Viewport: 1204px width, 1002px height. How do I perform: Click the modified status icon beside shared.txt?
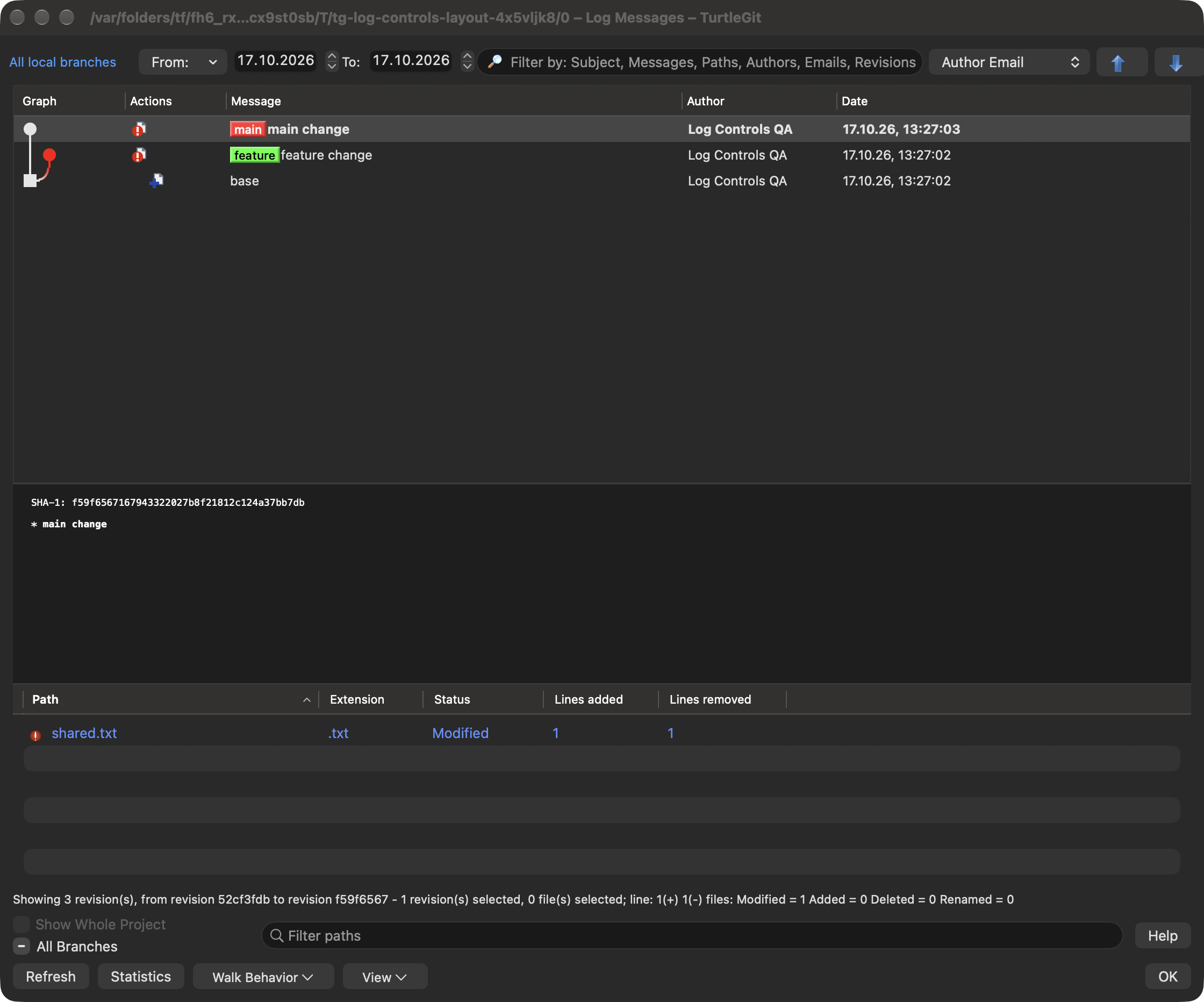35,735
